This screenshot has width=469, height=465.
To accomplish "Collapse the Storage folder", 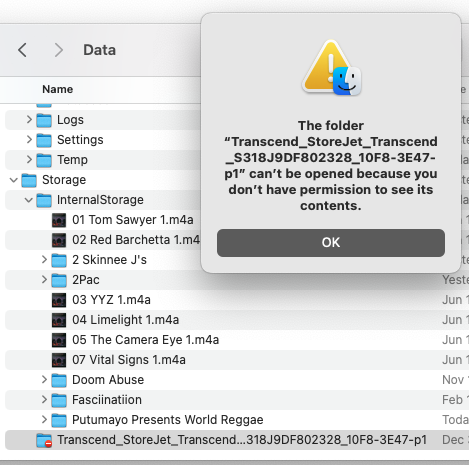I will pyautogui.click(x=14, y=180).
